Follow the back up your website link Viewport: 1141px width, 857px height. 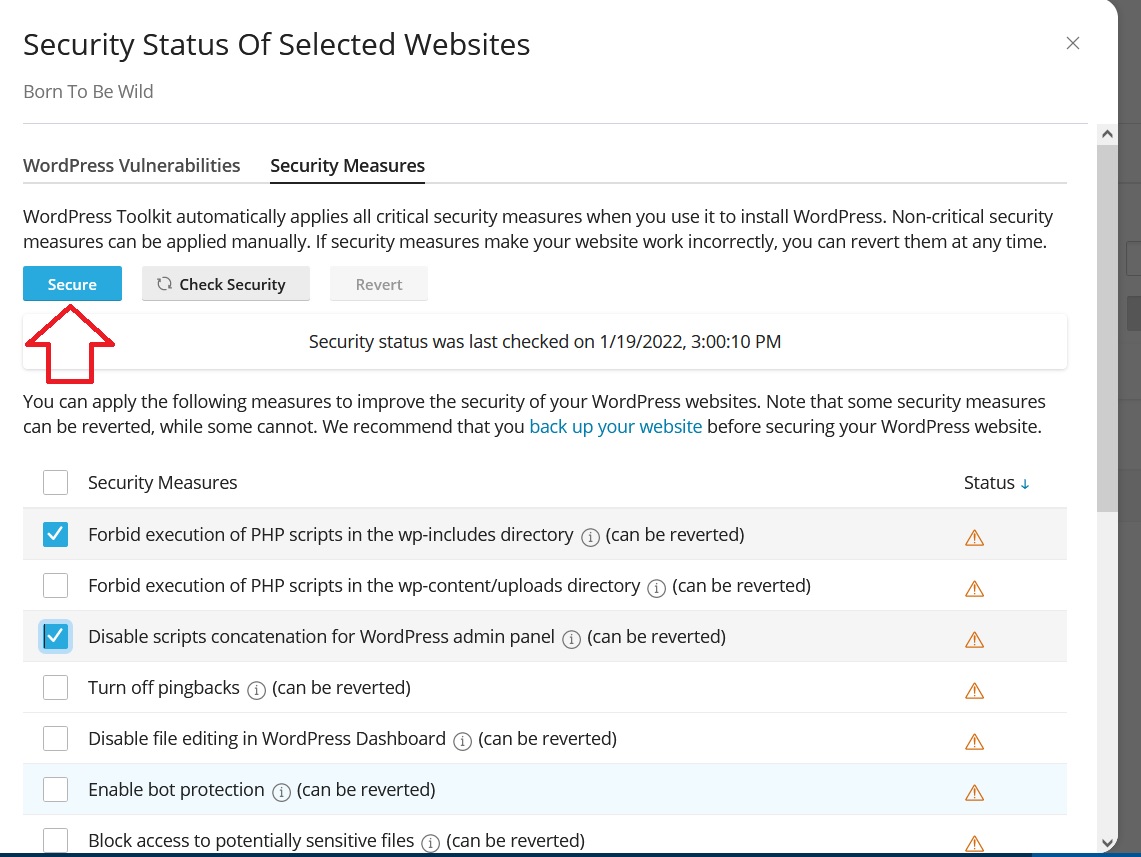click(615, 427)
